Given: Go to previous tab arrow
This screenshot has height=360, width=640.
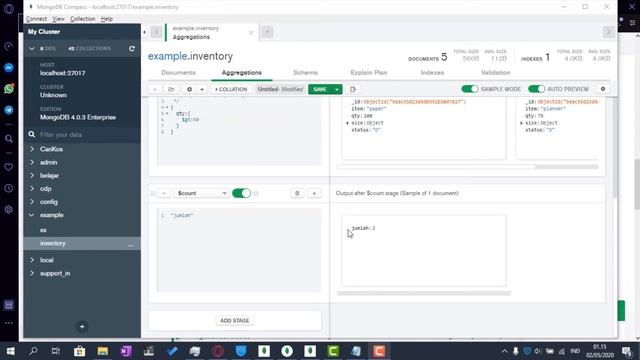Looking at the screenshot, I should tap(156, 32).
